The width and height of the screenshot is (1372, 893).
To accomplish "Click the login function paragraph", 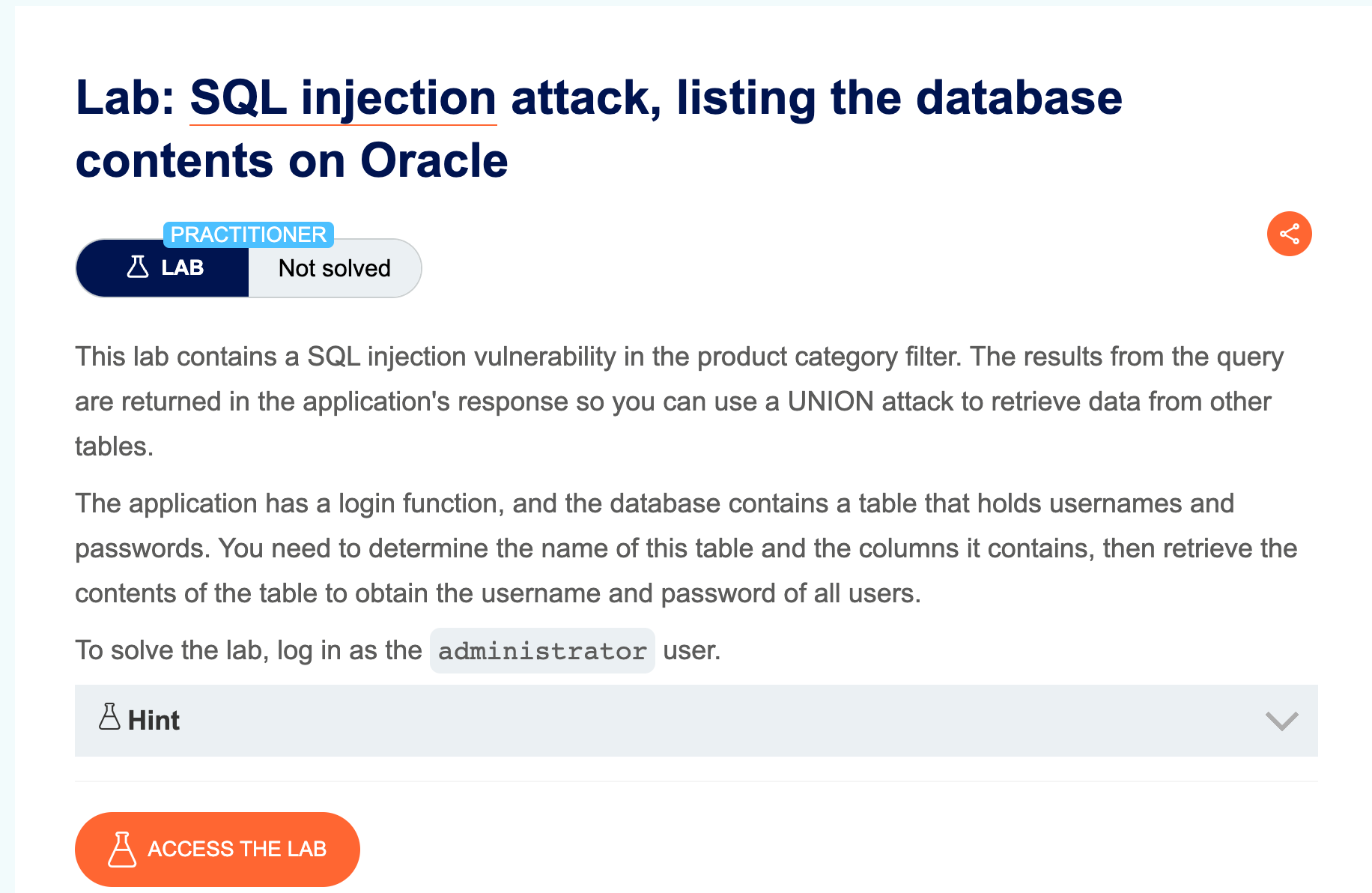I will point(674,548).
